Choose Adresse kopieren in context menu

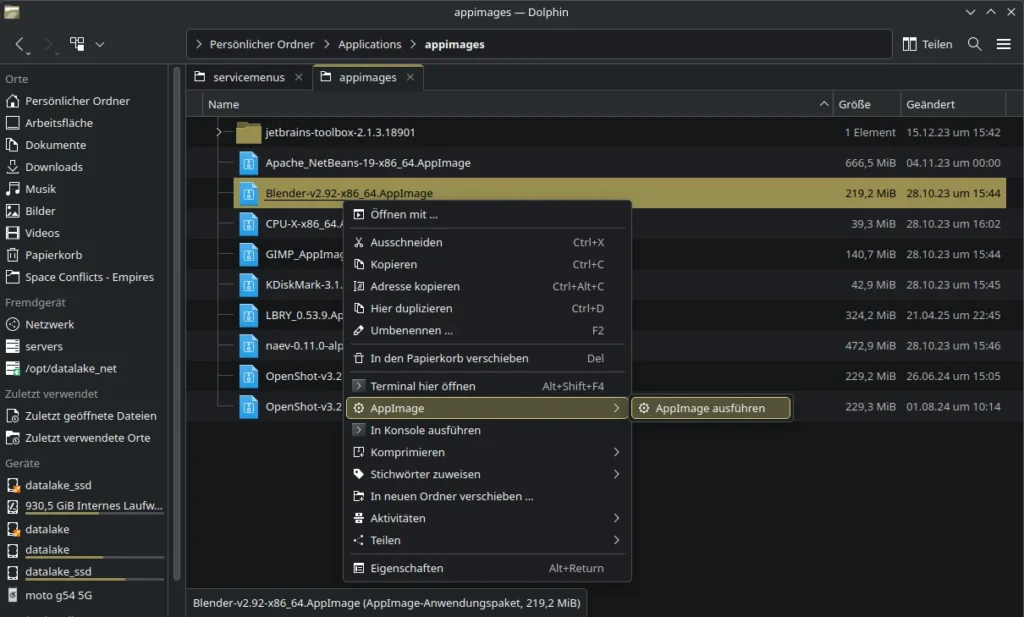click(x=487, y=287)
